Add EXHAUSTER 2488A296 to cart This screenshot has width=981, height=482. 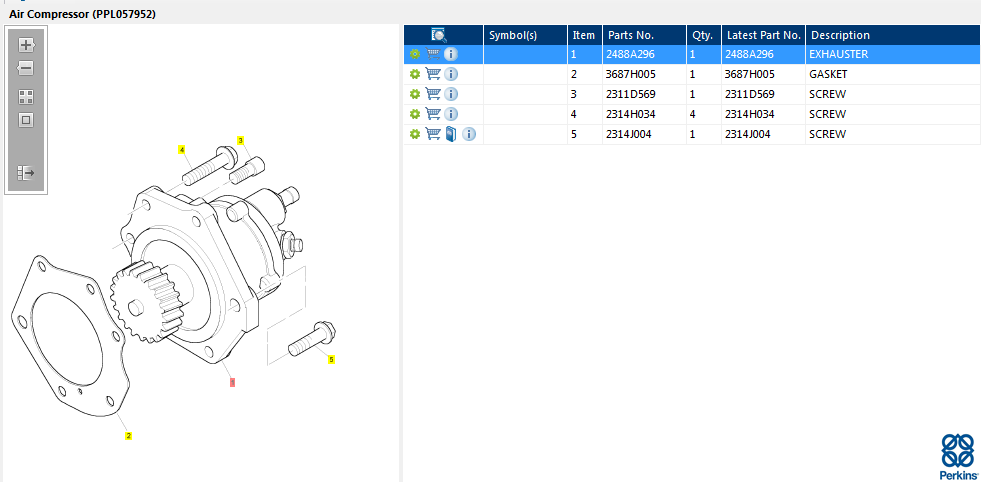point(433,54)
